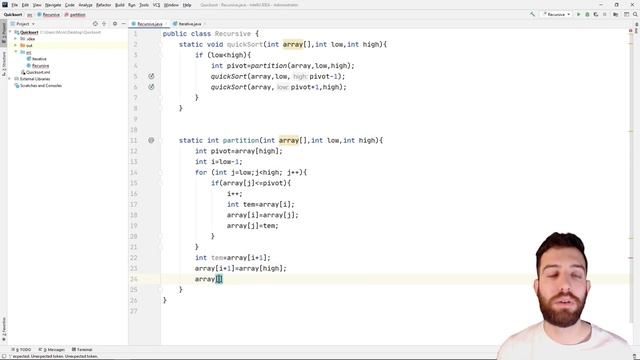The width and height of the screenshot is (640, 360).
Task: Toggle the vertical Favorites tool window tab
Action: 4,330
